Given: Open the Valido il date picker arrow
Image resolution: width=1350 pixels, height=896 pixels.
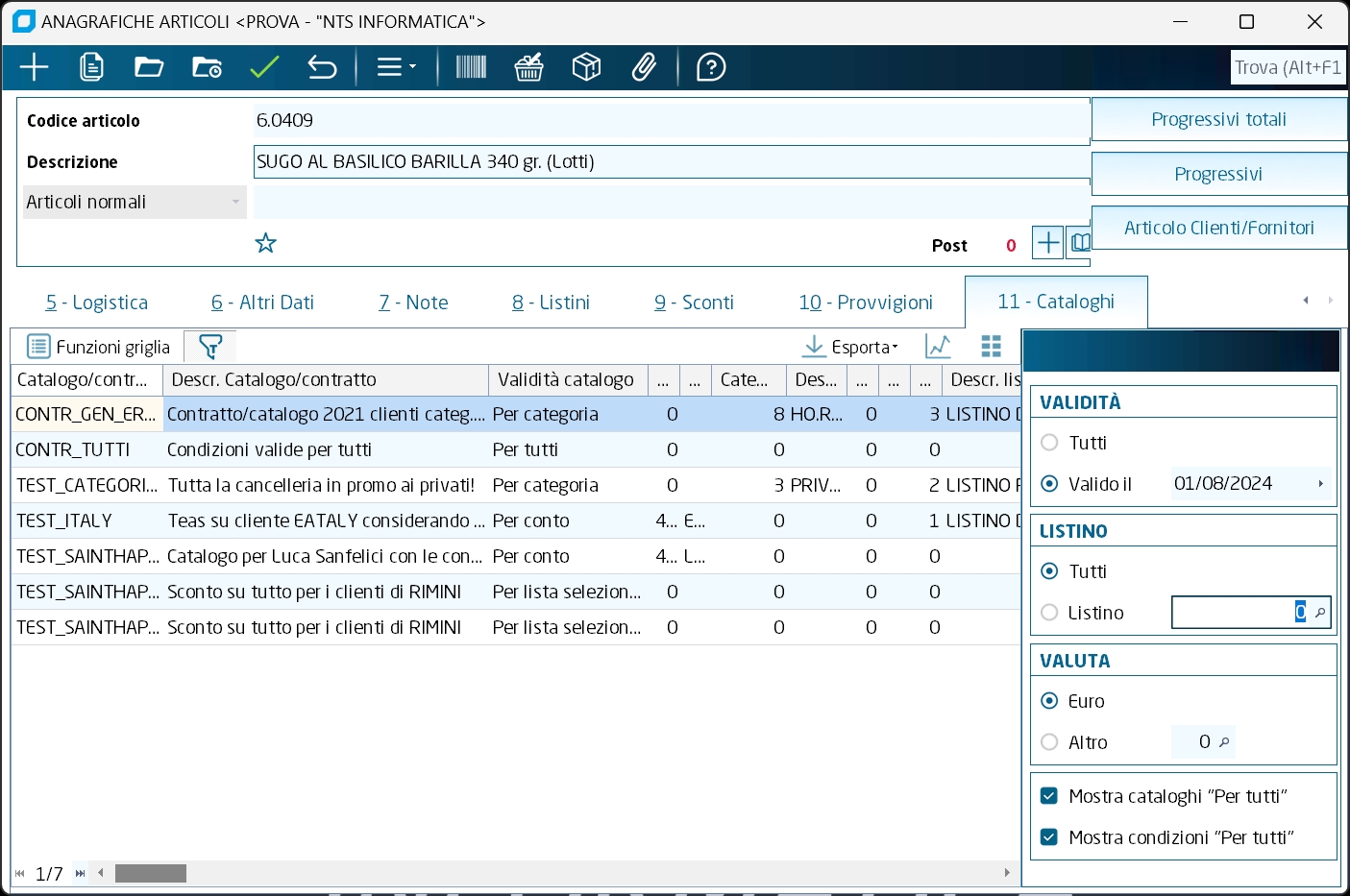Looking at the screenshot, I should [1321, 484].
